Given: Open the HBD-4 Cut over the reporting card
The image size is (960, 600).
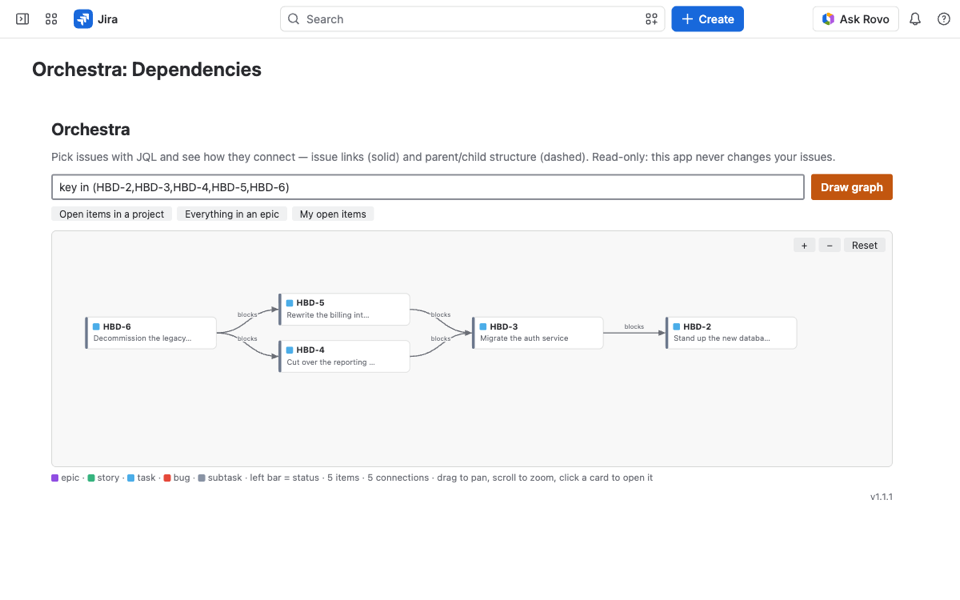Looking at the screenshot, I should pyautogui.click(x=344, y=356).
